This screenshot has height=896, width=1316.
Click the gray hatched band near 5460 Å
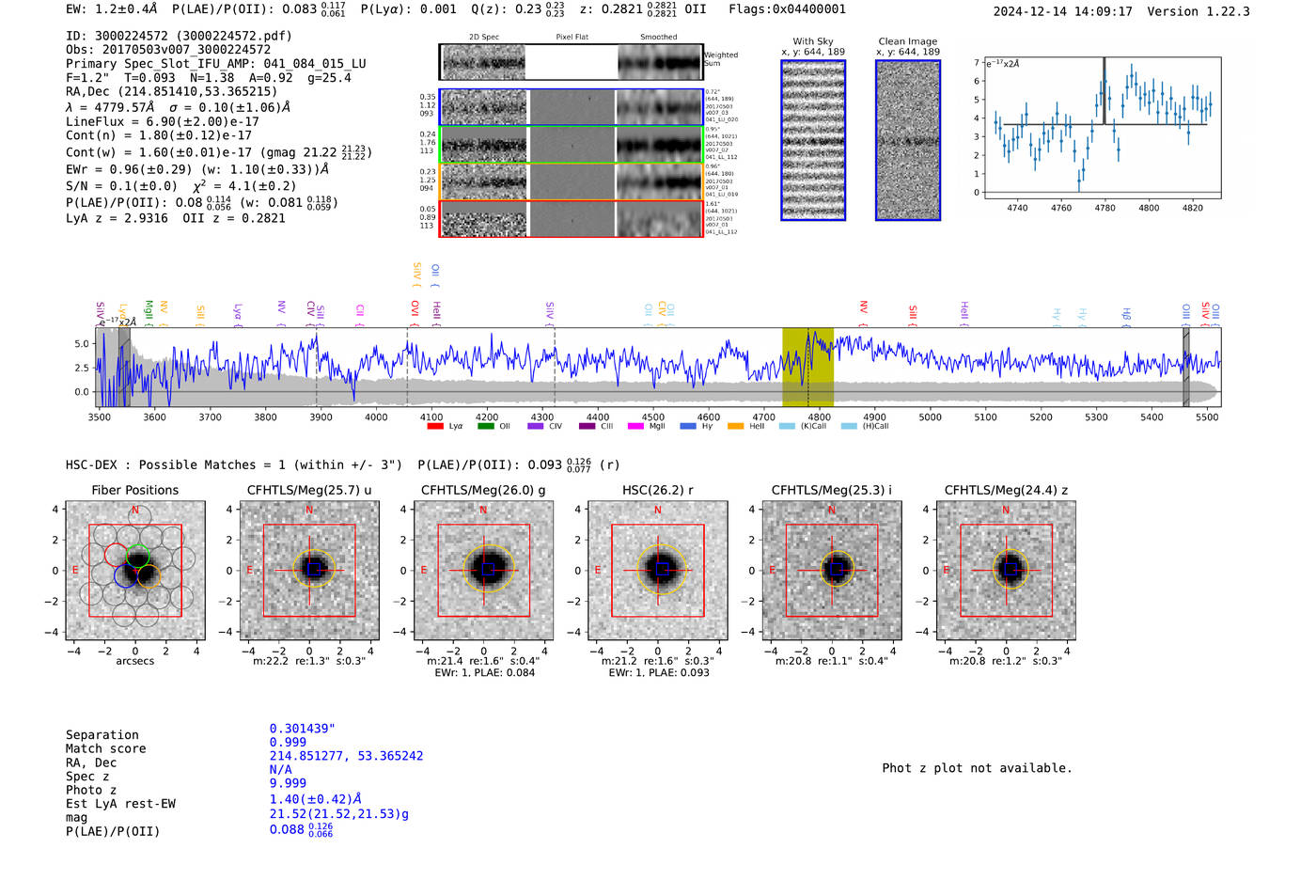[1186, 367]
